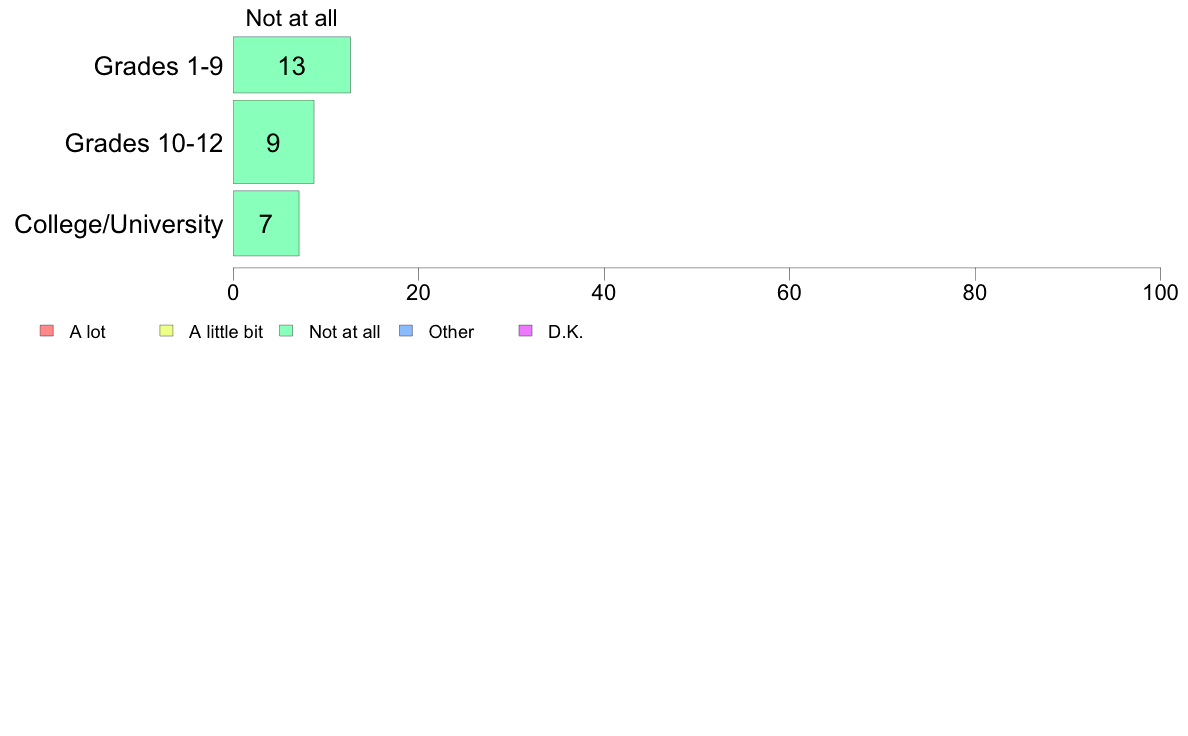Image resolution: width=1188 pixels, height=736 pixels.
Task: Click the 'Grades 1-9' row label
Action: point(158,66)
